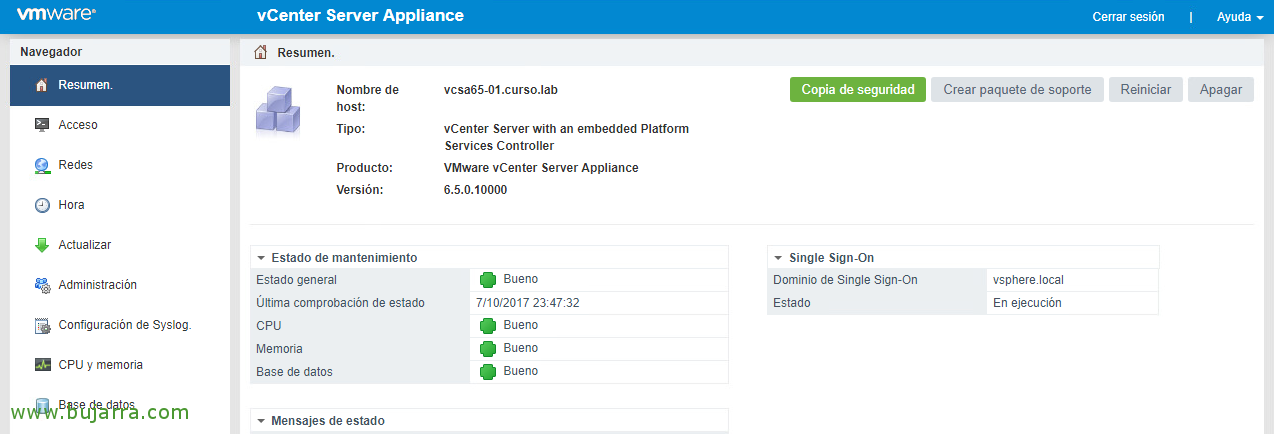Open Configuración de Syslog
The width and height of the screenshot is (1274, 434).
(120, 325)
